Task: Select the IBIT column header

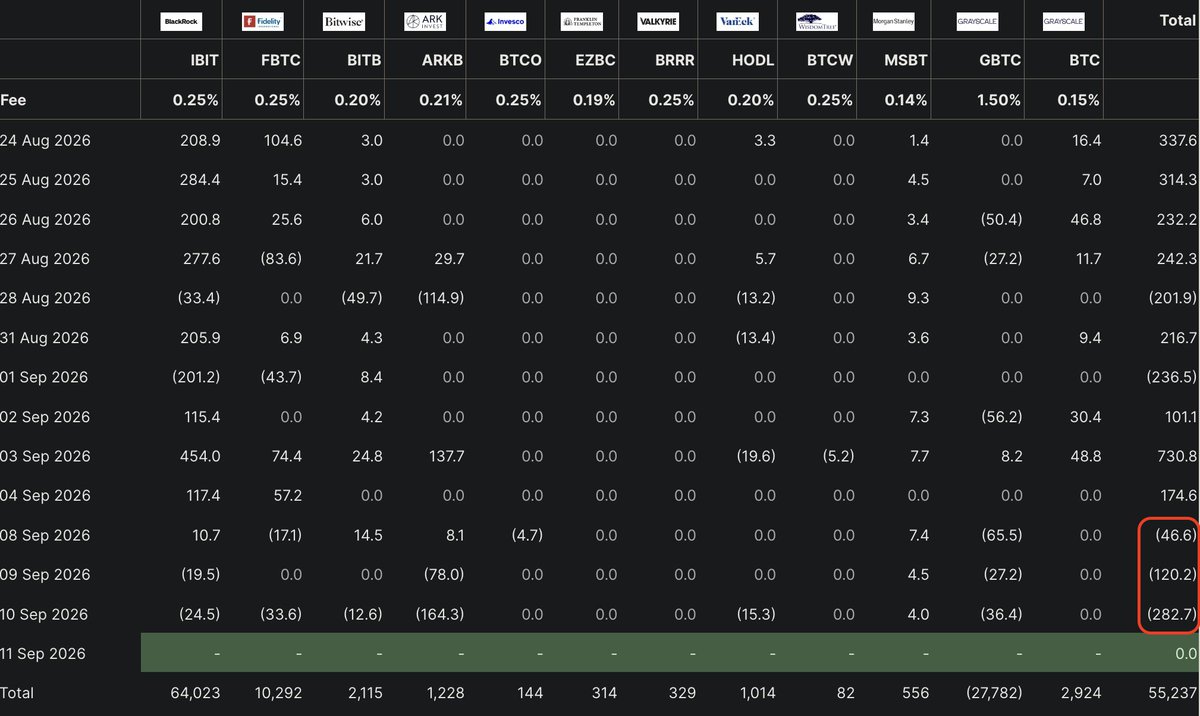Action: 203,60
